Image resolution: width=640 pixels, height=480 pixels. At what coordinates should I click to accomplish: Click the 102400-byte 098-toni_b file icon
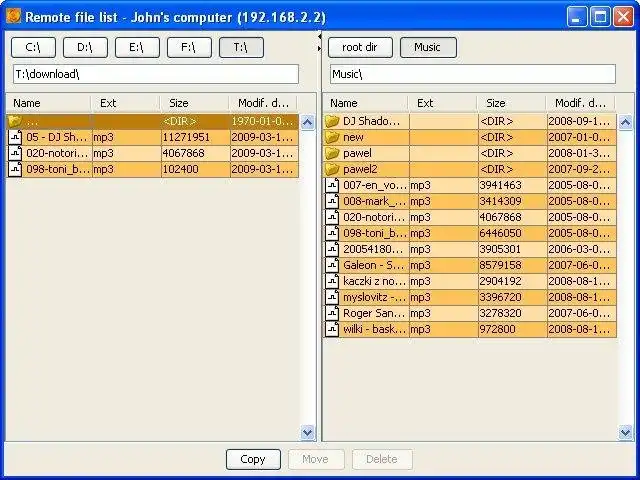(x=15, y=169)
